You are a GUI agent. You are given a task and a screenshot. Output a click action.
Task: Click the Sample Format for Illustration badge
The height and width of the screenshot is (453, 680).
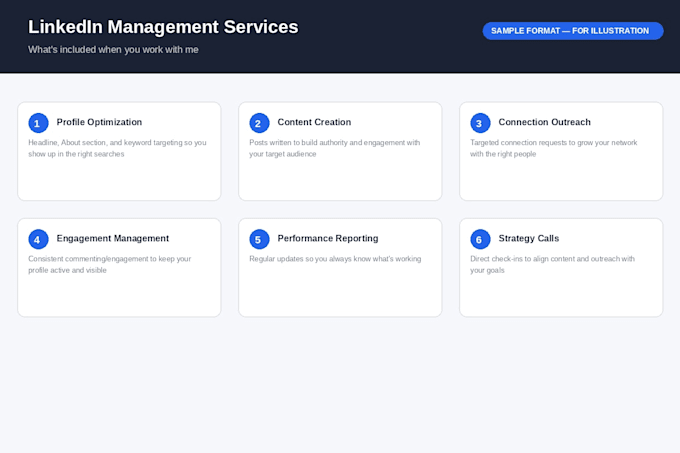click(x=573, y=31)
